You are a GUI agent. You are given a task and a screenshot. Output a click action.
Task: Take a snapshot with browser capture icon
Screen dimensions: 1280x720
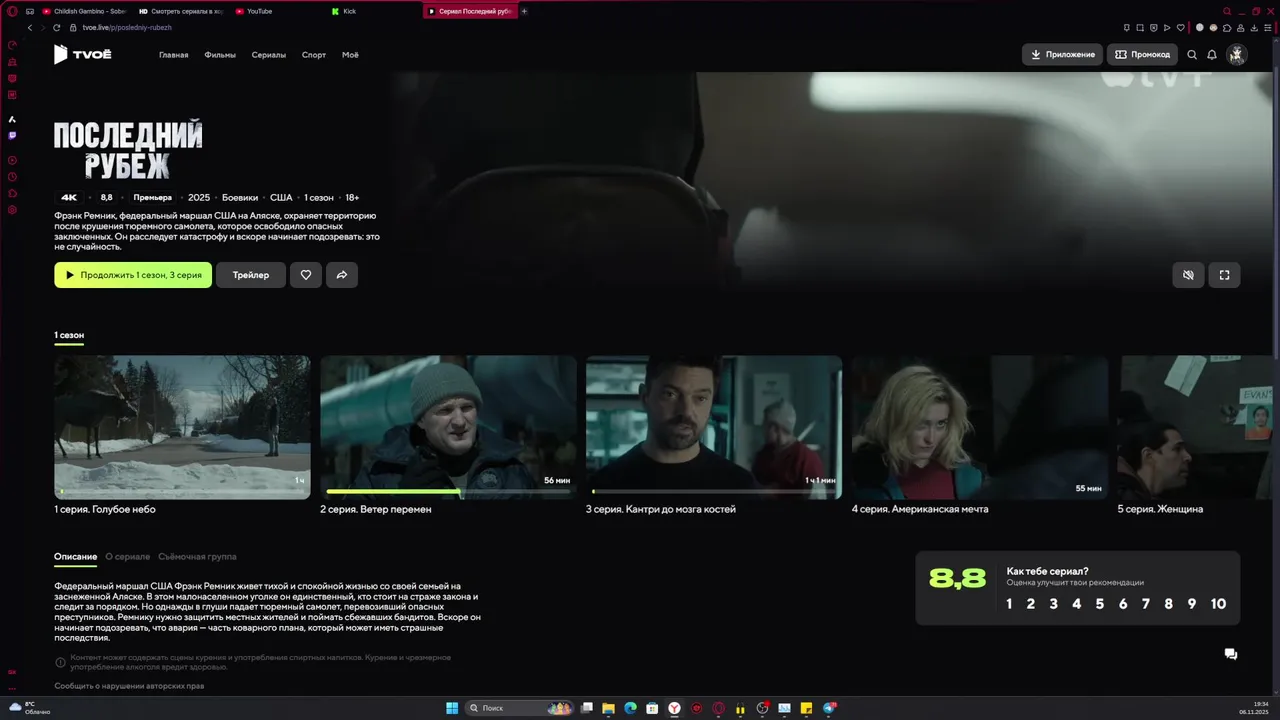tap(1140, 27)
